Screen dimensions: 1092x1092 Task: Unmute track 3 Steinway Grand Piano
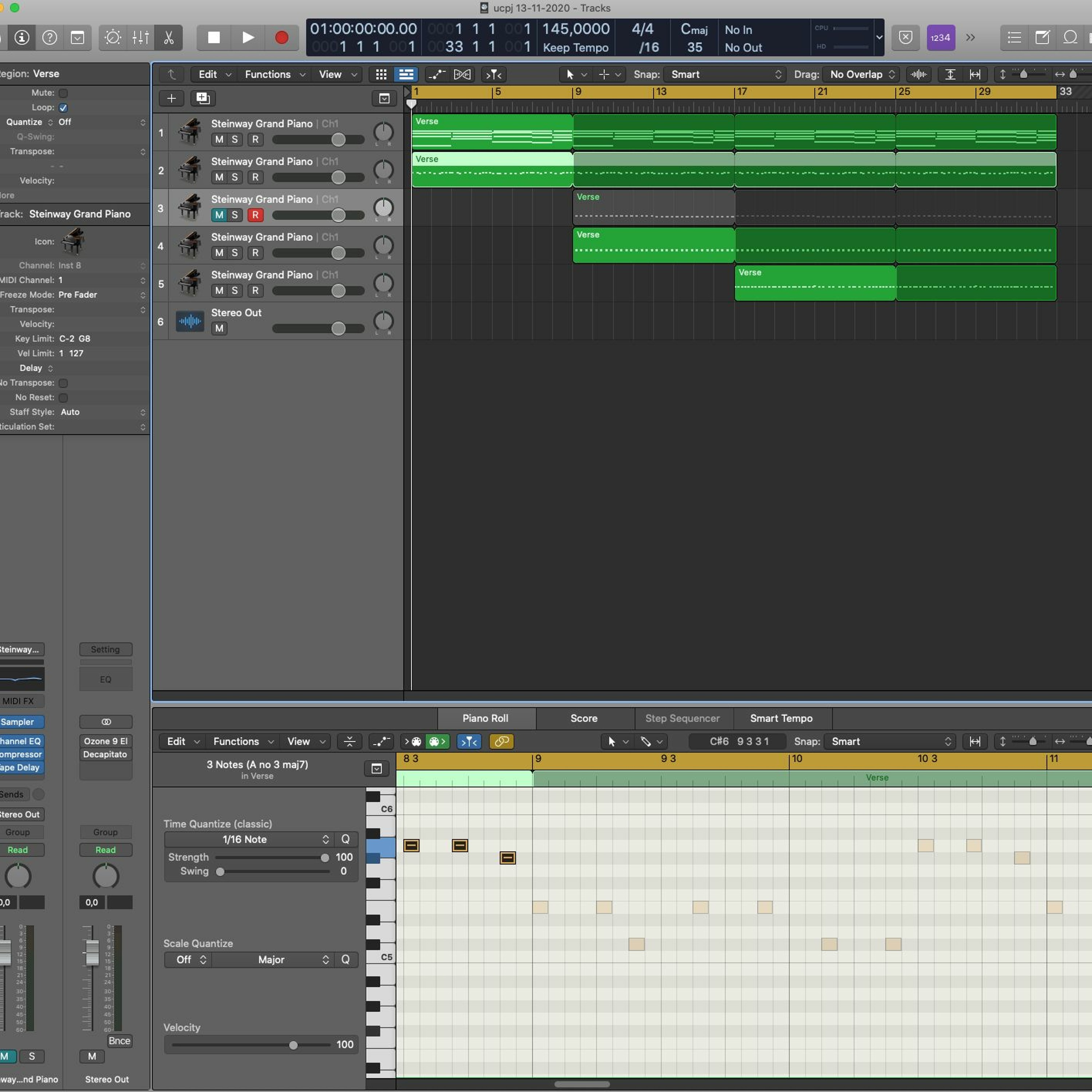[x=219, y=215]
